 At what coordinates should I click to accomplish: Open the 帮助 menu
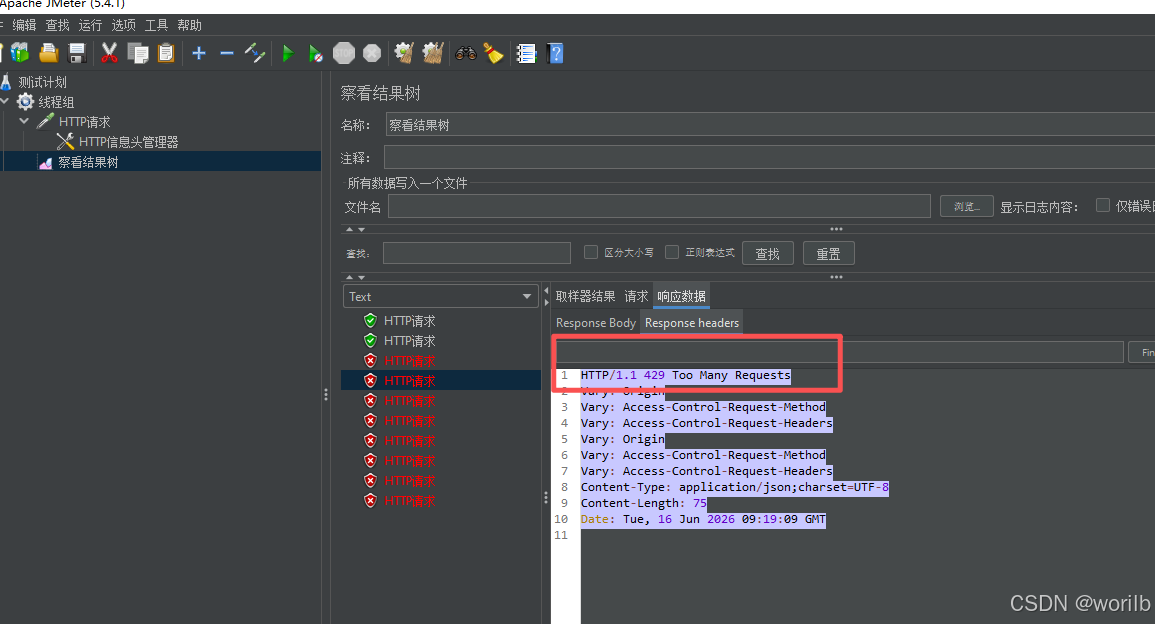[189, 25]
